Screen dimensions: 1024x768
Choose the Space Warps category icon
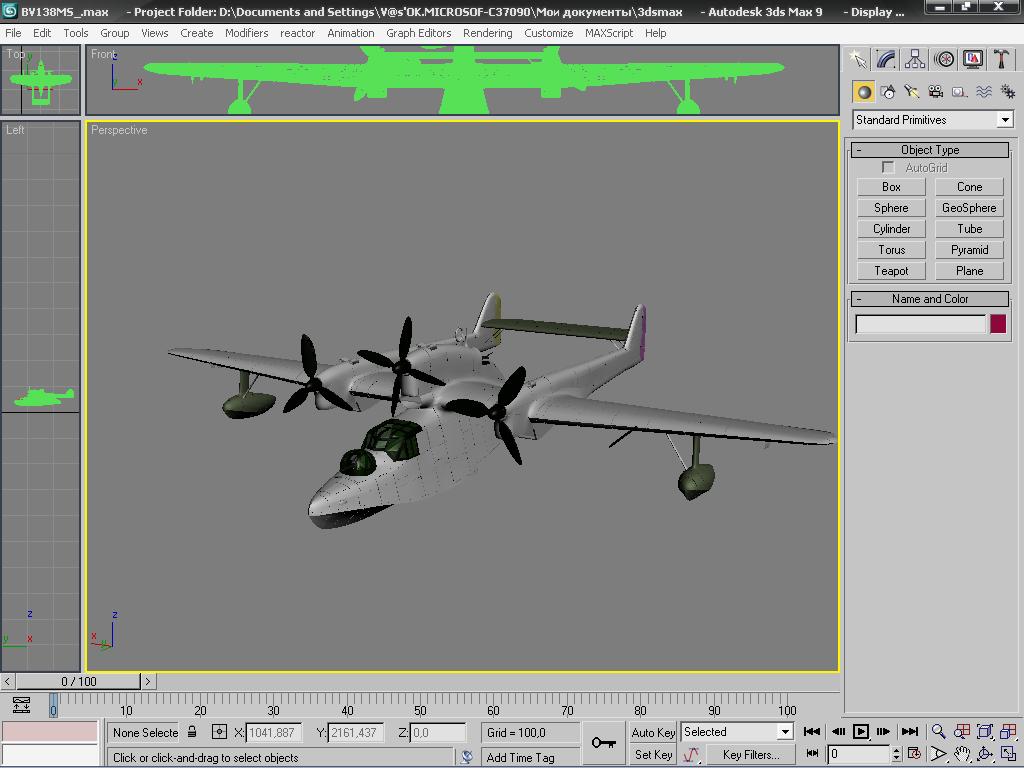[984, 92]
